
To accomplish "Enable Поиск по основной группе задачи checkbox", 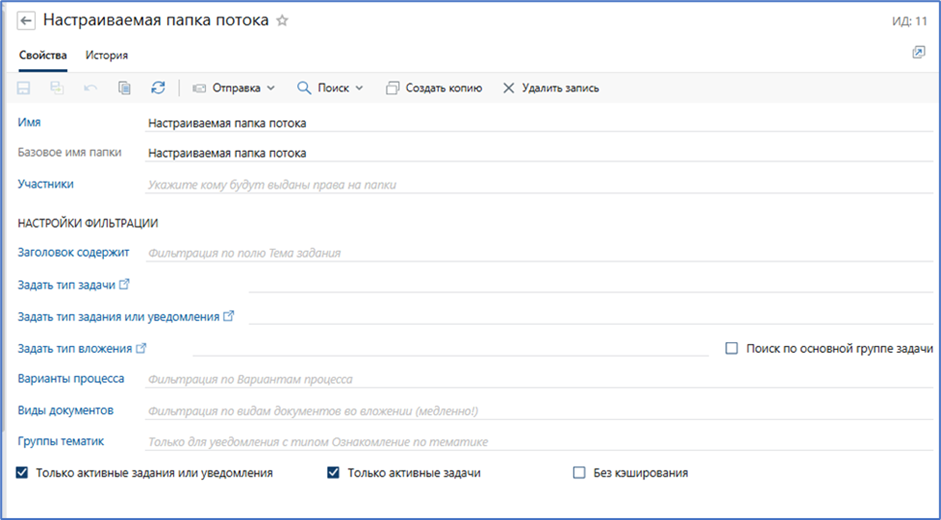I will 731,348.
